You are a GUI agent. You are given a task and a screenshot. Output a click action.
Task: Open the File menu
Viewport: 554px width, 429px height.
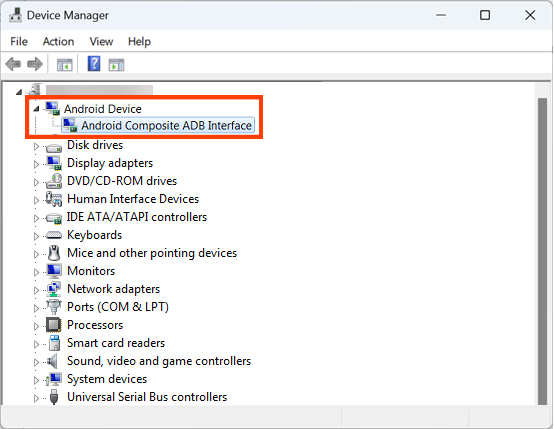(x=19, y=41)
